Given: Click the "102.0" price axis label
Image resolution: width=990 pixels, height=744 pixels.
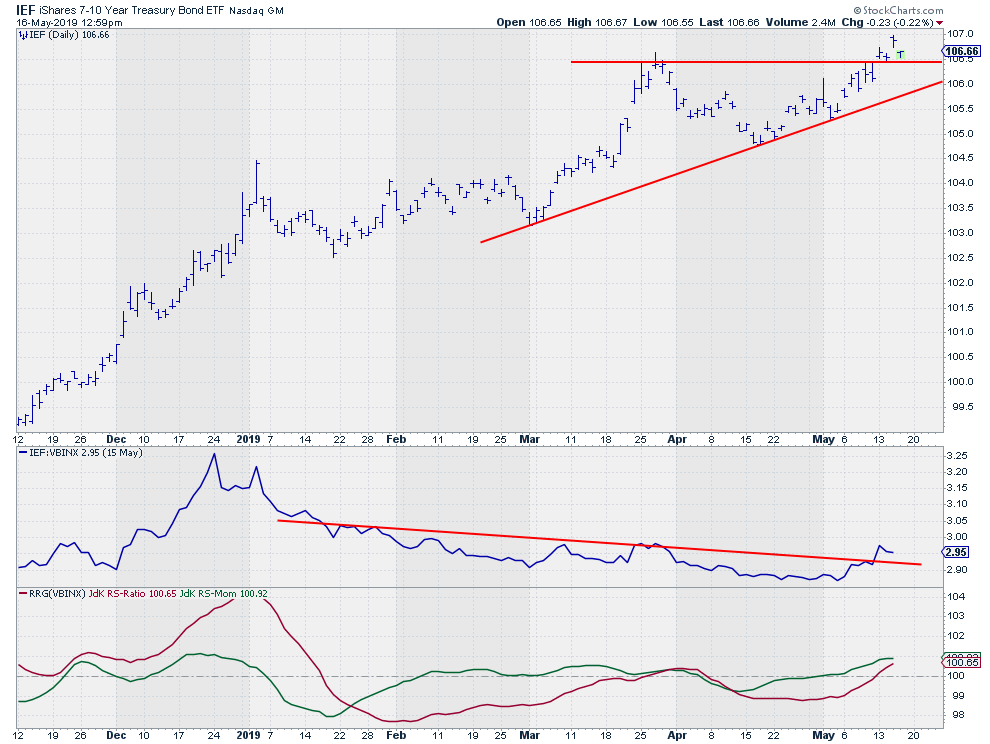Looking at the screenshot, I should tap(958, 282).
